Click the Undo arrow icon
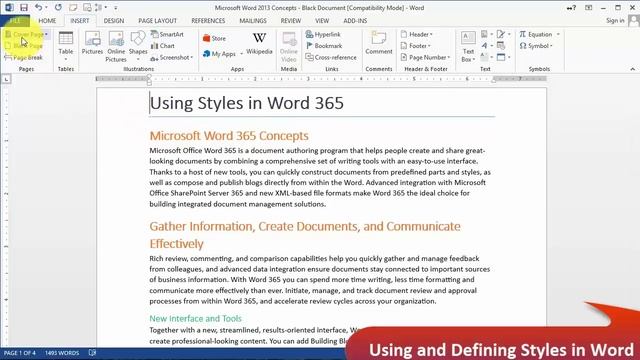The image size is (640, 360). [x=38, y=7]
